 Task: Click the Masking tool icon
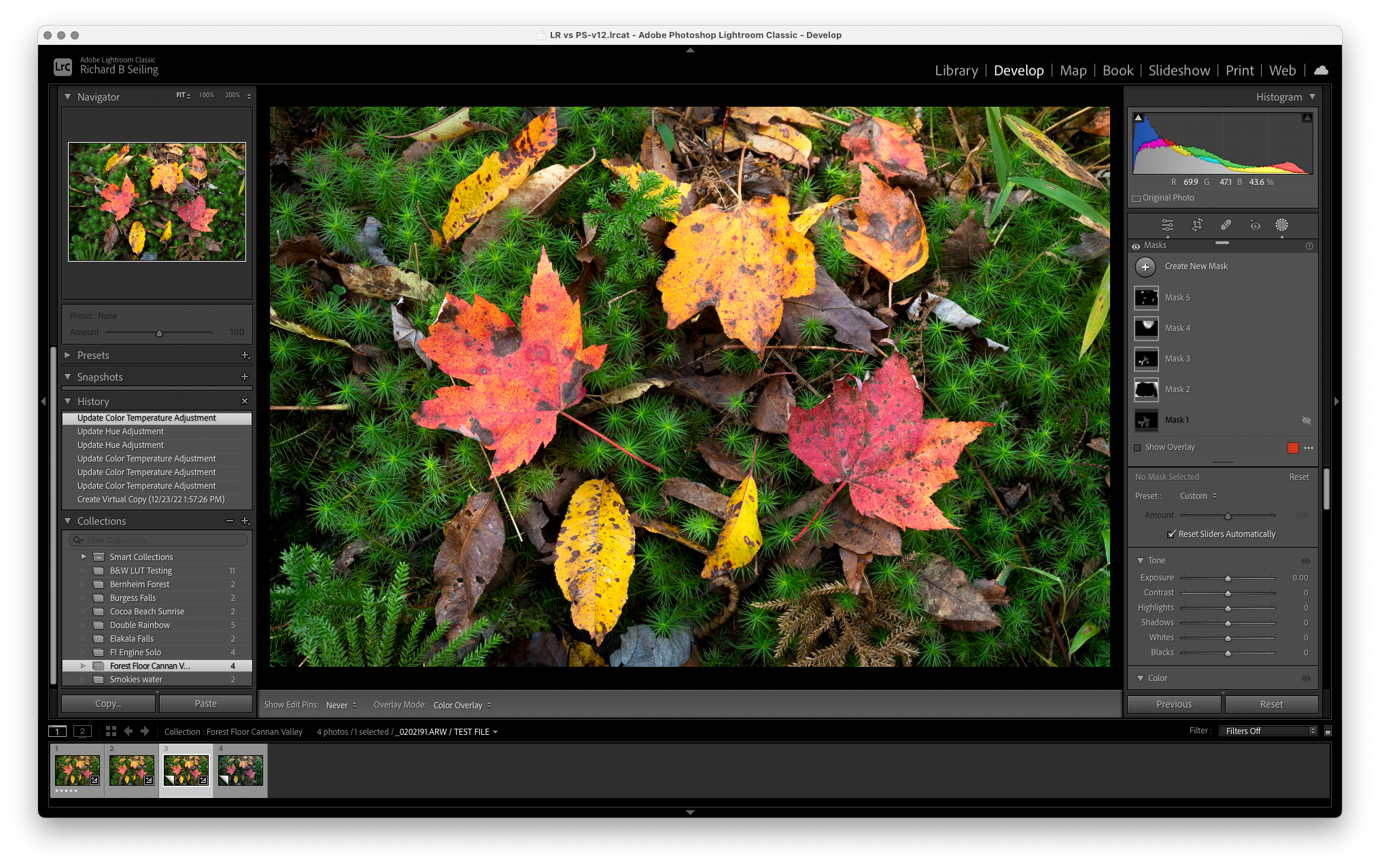(x=1281, y=225)
